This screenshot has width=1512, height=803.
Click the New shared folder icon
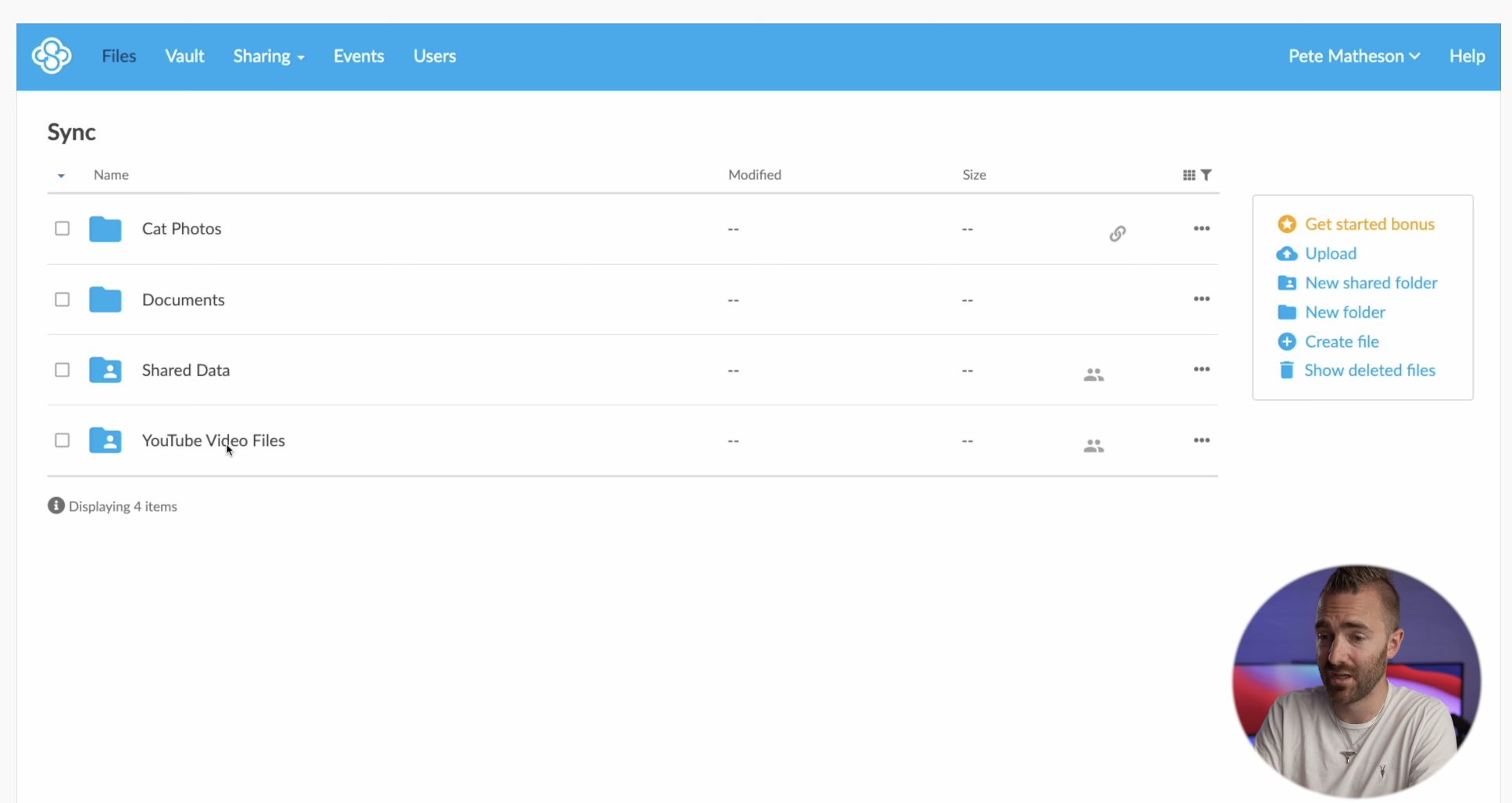point(1287,283)
